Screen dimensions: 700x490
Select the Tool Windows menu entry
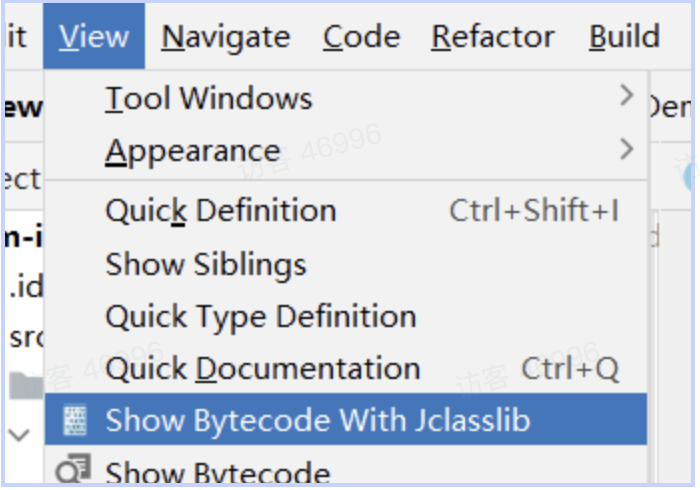[x=209, y=98]
